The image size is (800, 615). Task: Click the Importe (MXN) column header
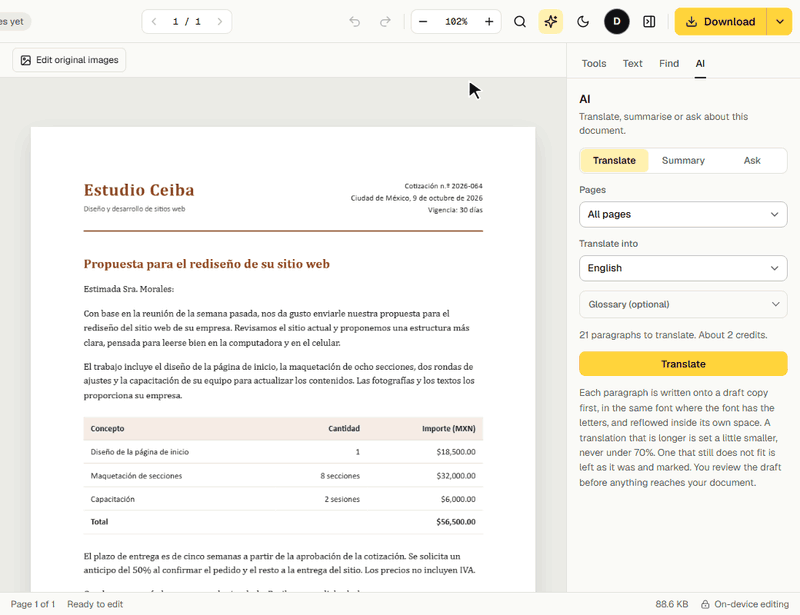pos(448,429)
